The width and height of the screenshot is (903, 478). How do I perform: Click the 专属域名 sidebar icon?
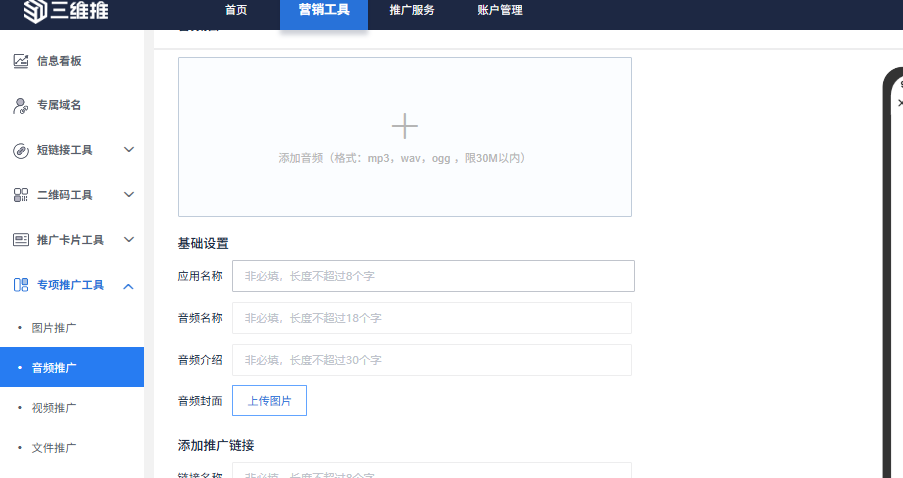[x=20, y=105]
